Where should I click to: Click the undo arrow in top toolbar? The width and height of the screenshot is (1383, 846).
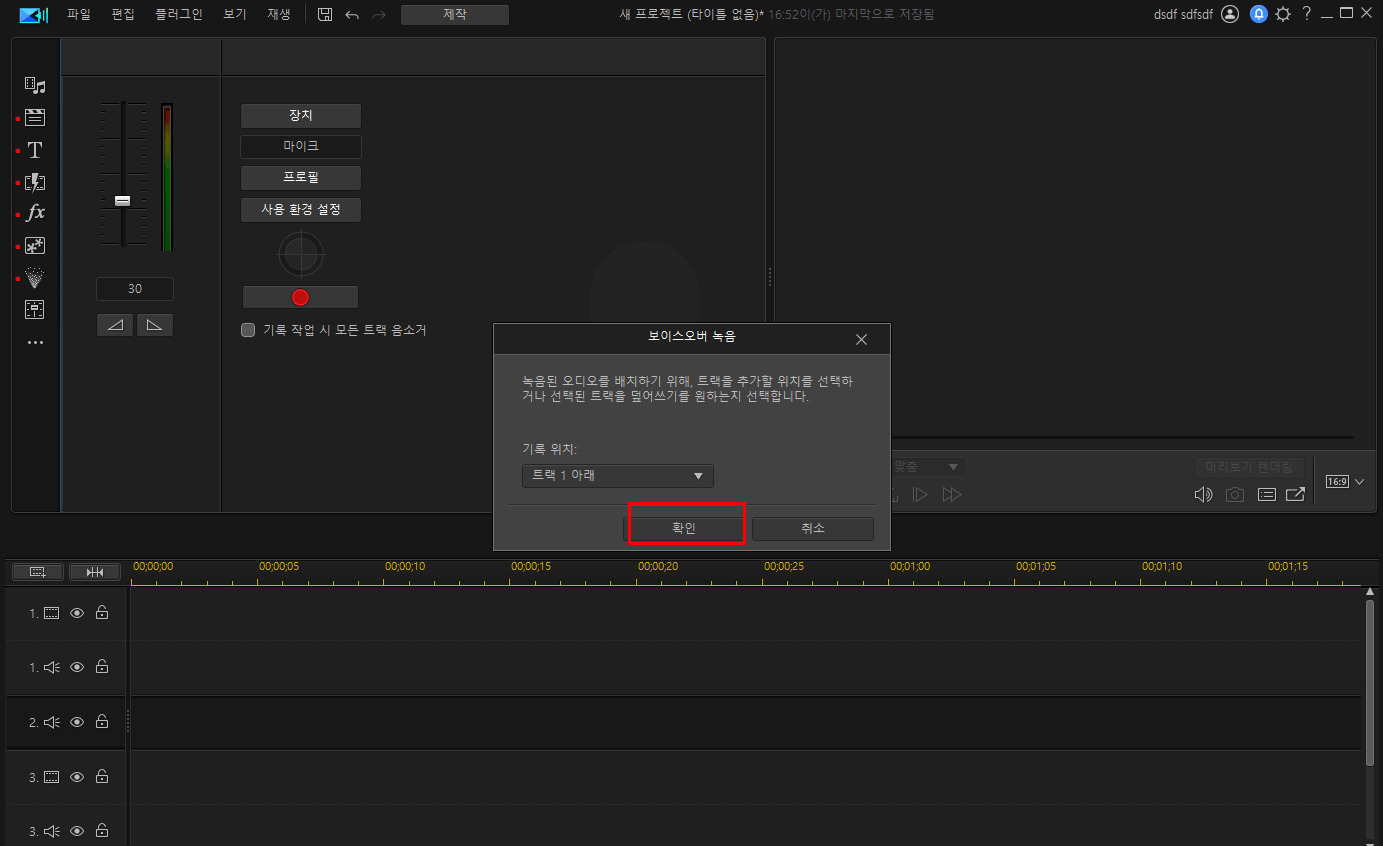click(x=352, y=15)
